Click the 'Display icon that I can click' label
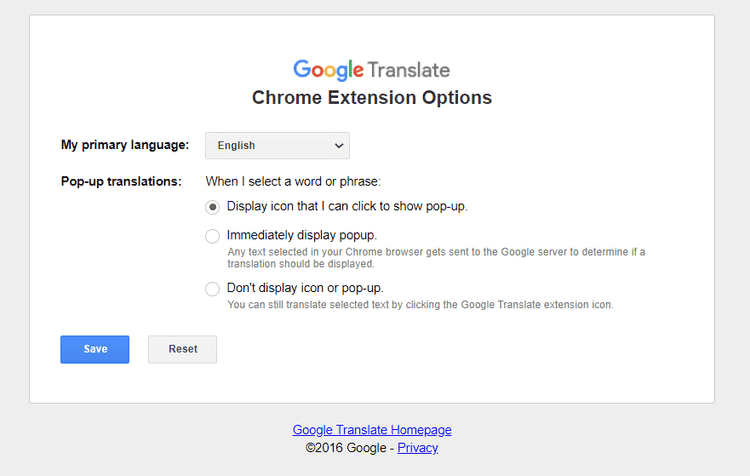Image resolution: width=750 pixels, height=476 pixels. tap(347, 206)
